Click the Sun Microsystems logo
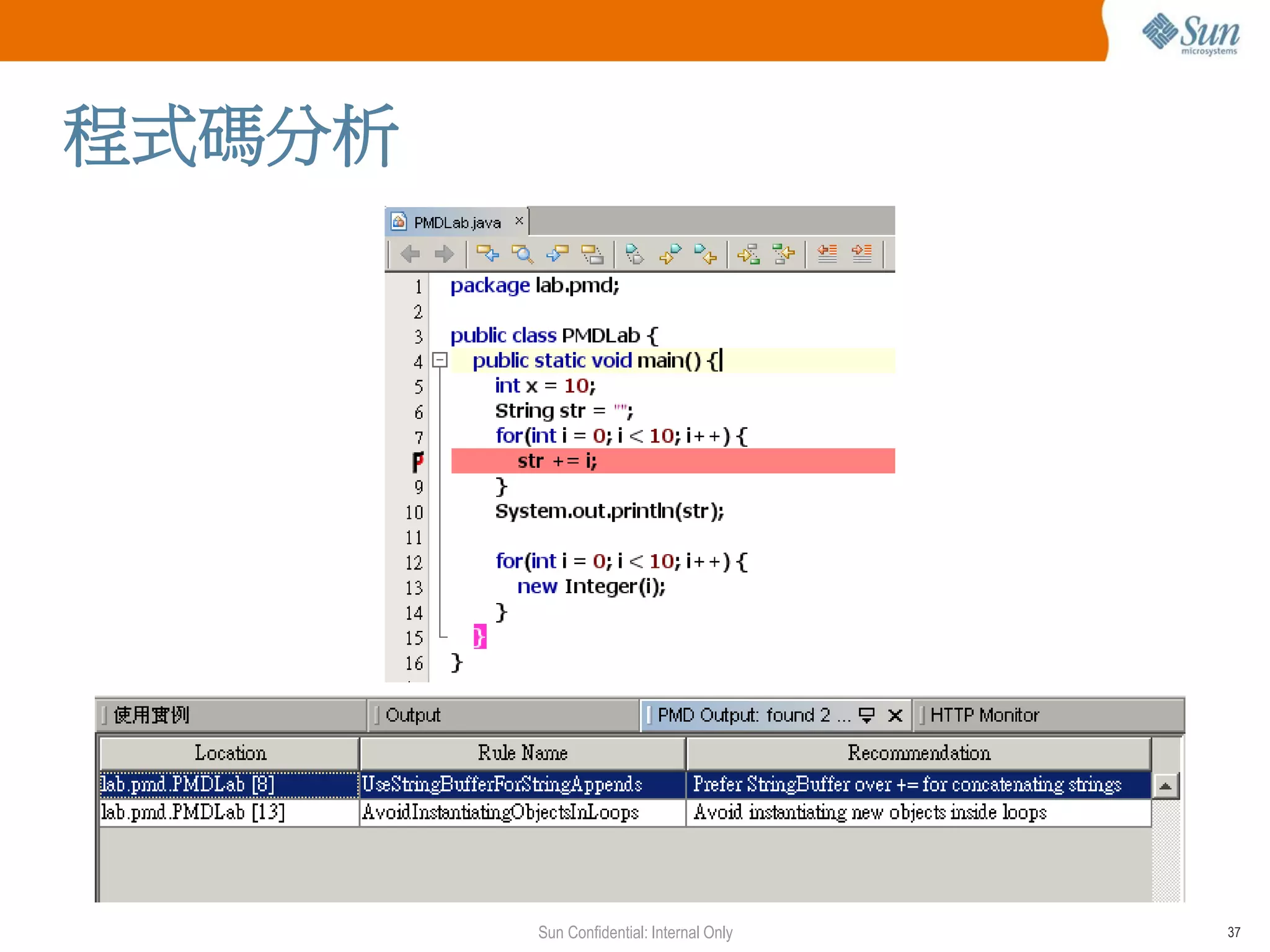The height and width of the screenshot is (952, 1270). coord(1191,34)
